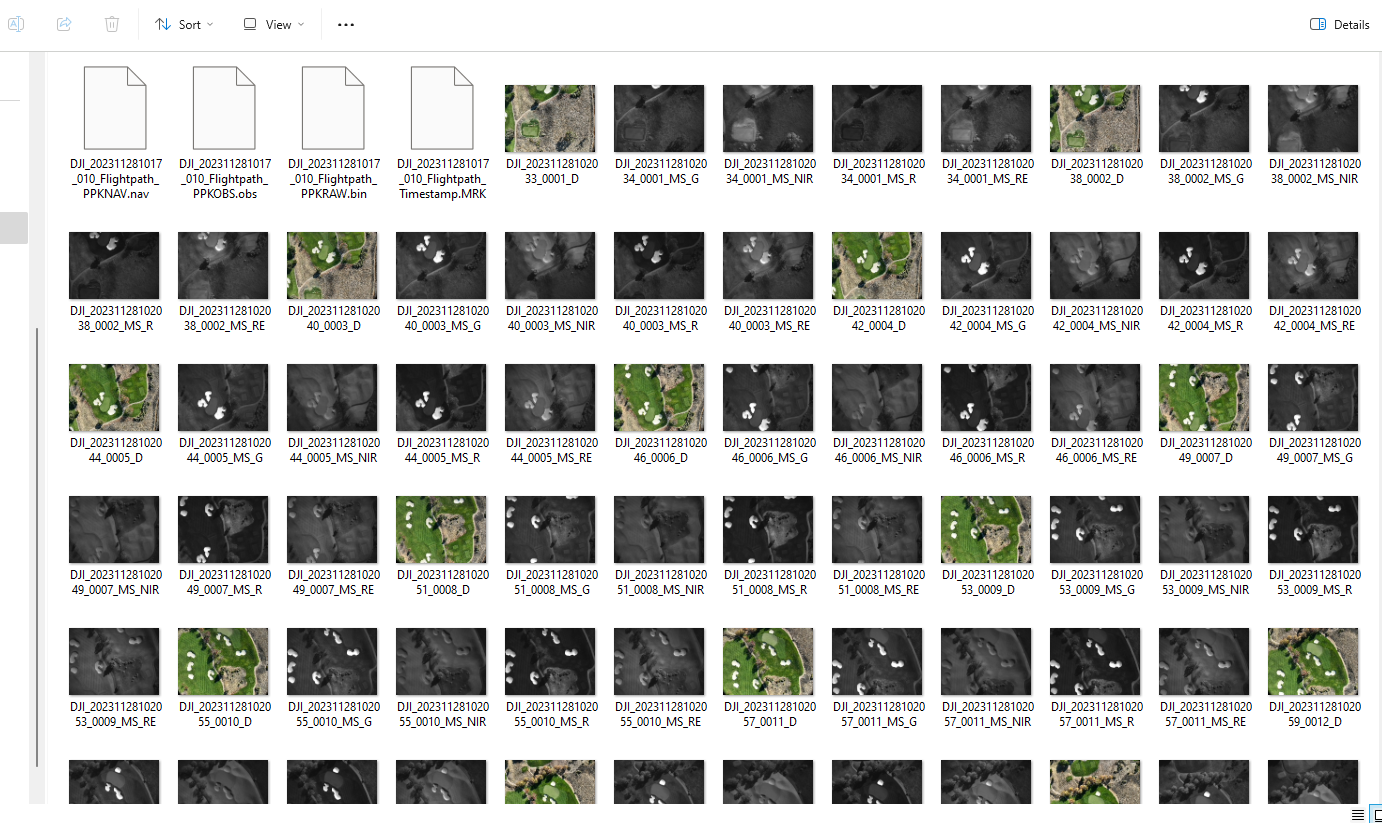
Task: Select thumbnail 40_0003_MS_RE
Action: click(x=768, y=266)
